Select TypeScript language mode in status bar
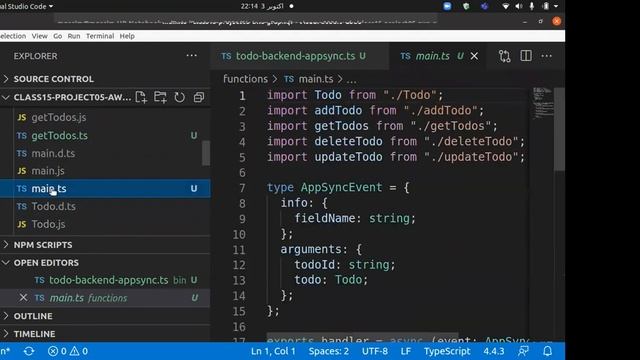This screenshot has height=360, width=640. 447,351
